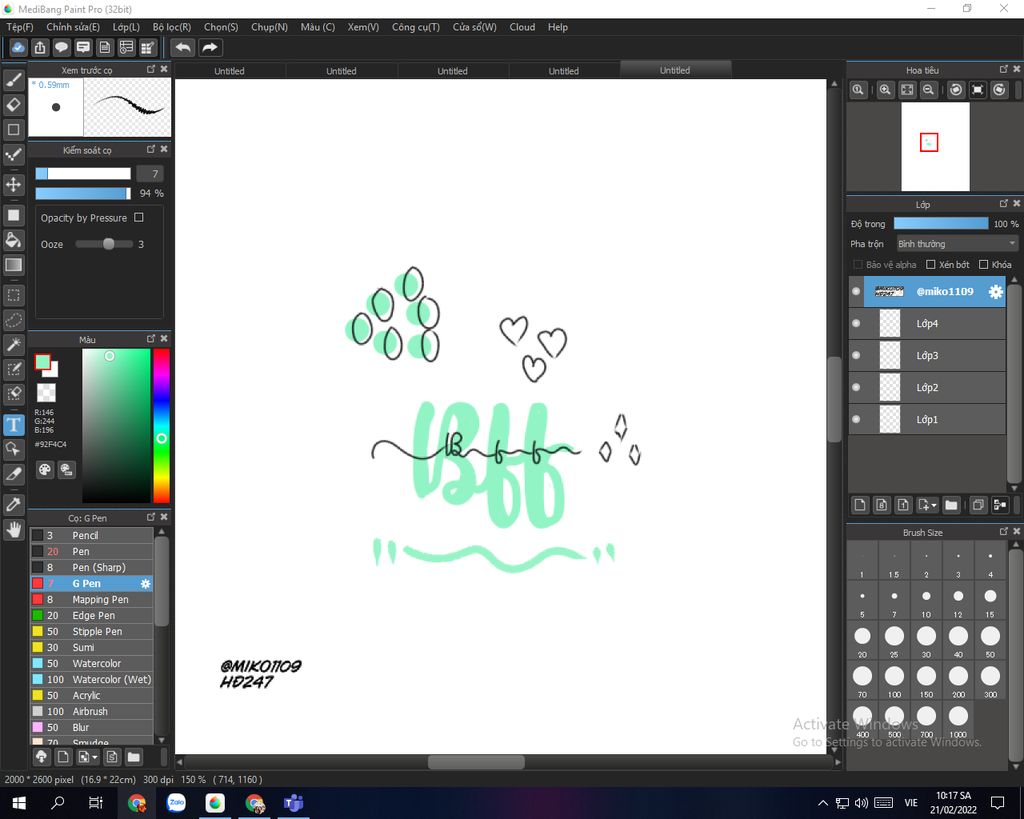The height and width of the screenshot is (819, 1024).
Task: Click the brush opacity 94% slider
Action: click(x=83, y=193)
